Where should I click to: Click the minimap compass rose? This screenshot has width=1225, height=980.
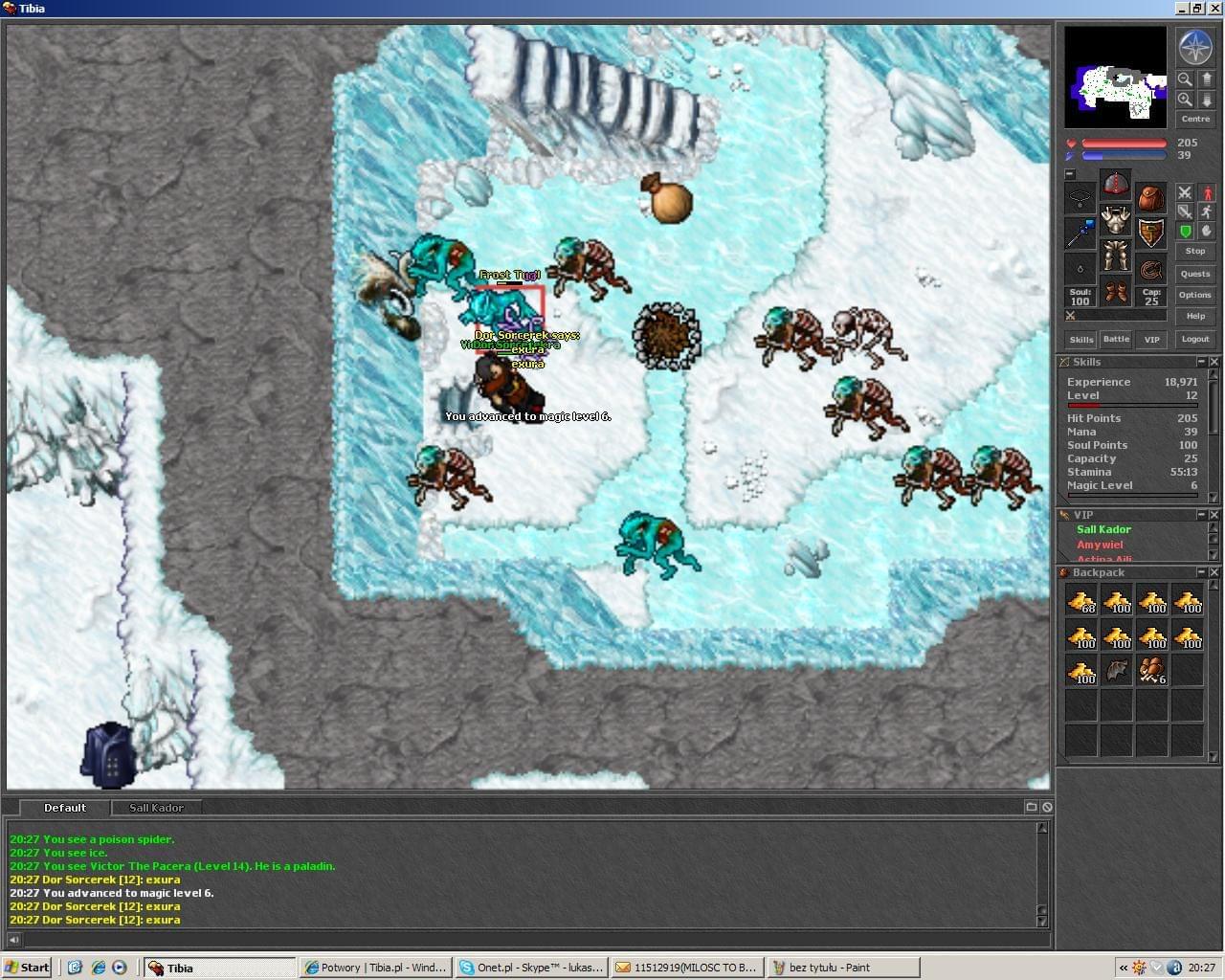[x=1194, y=47]
